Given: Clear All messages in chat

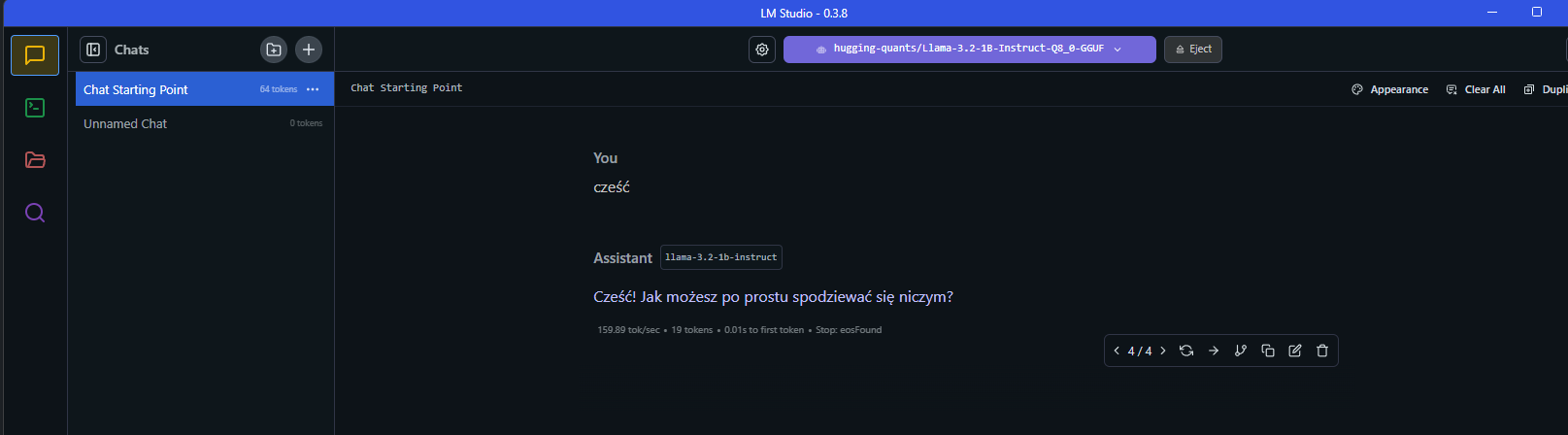Looking at the screenshot, I should click(x=1476, y=89).
